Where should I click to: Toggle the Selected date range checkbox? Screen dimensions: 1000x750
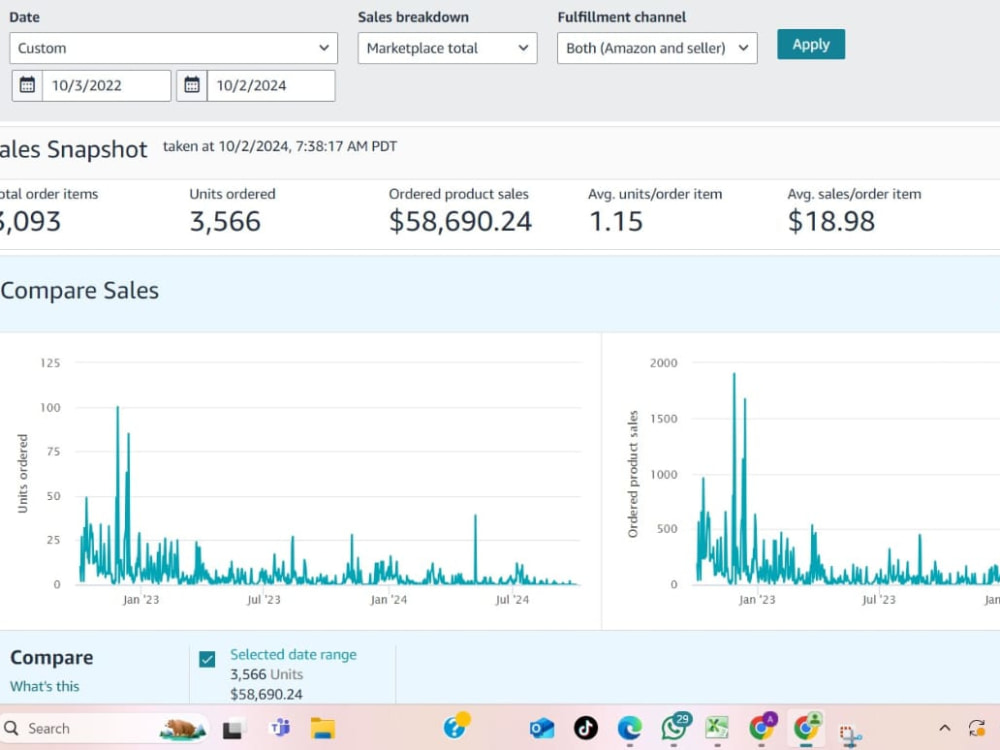(207, 659)
